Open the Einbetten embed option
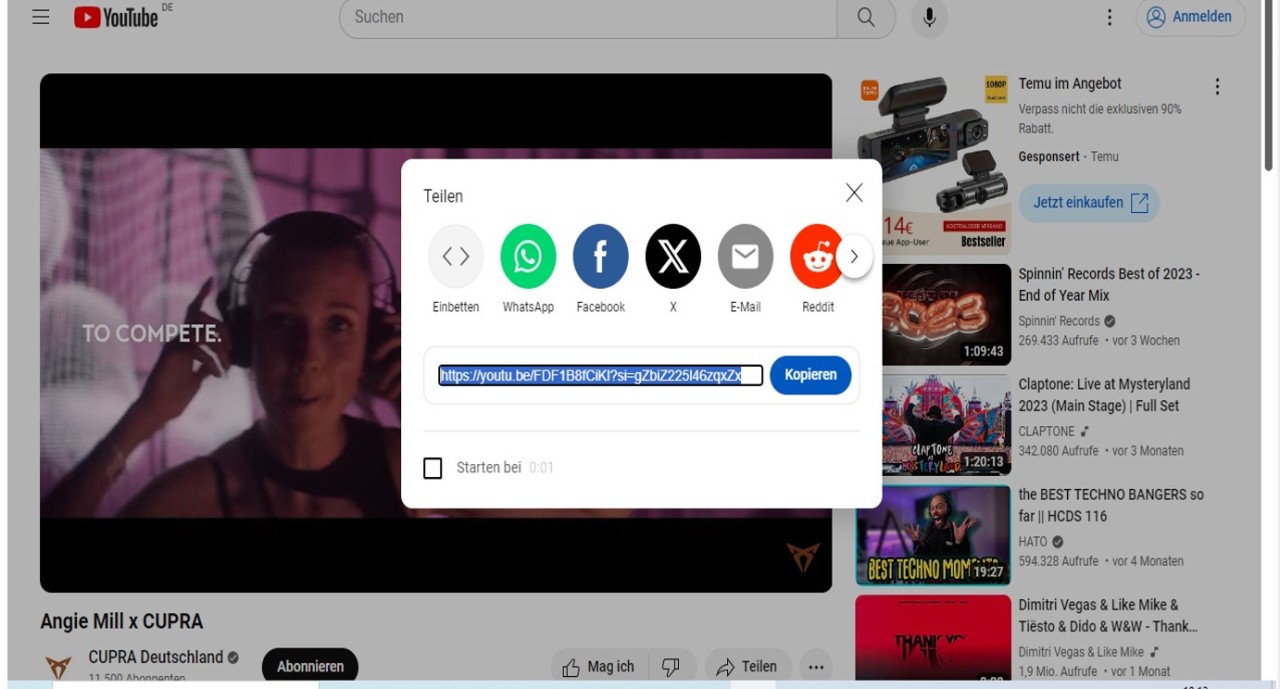 [456, 256]
